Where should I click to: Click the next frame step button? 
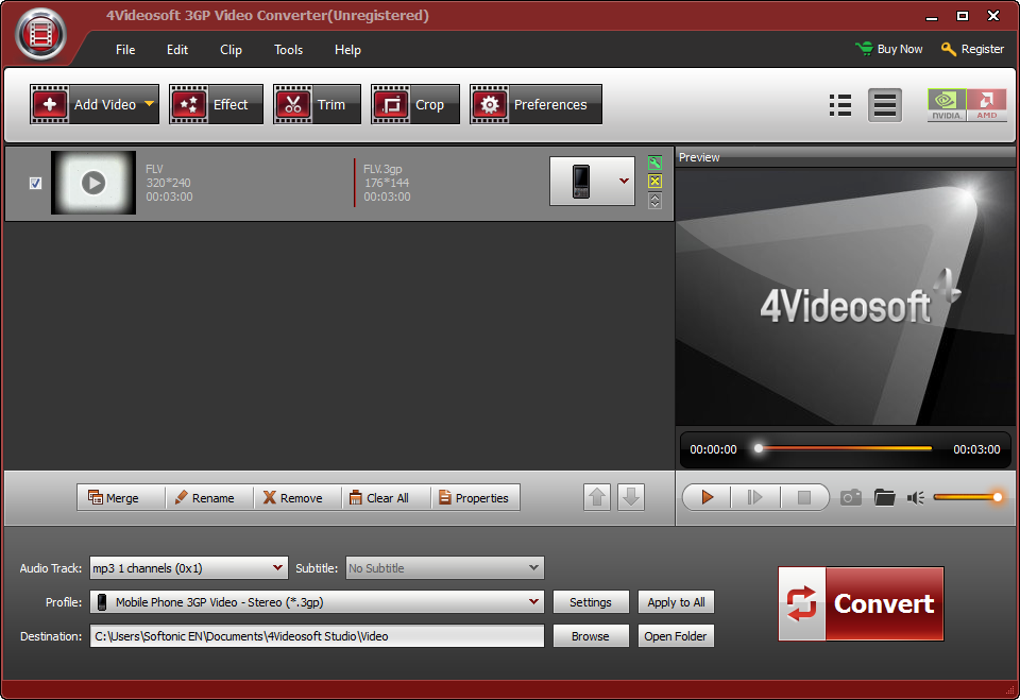click(x=755, y=498)
